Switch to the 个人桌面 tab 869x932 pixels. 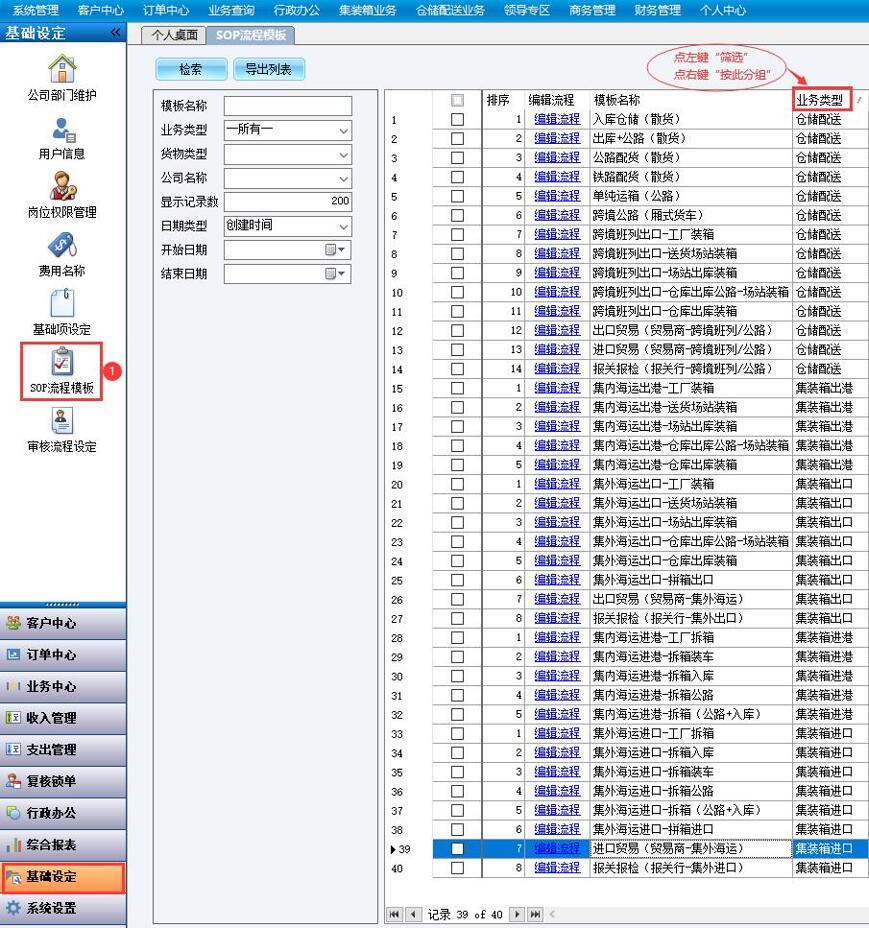[173, 35]
